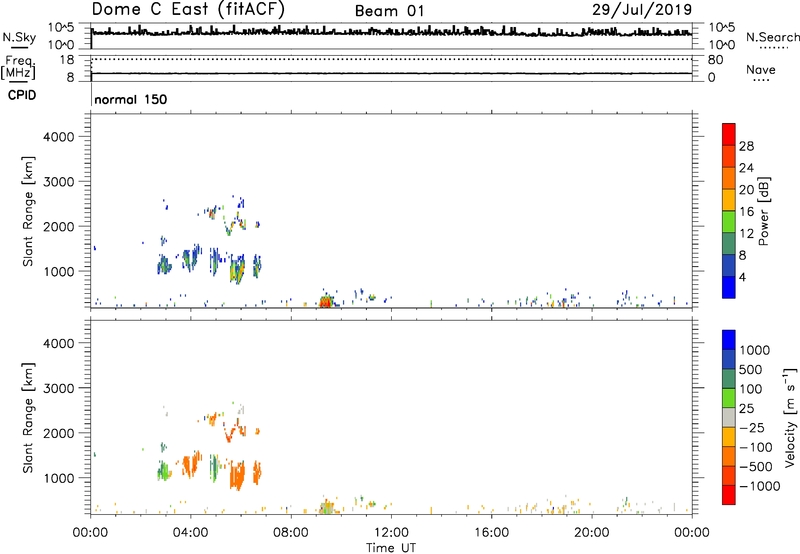Click the "08:00" time tick label
The width and height of the screenshot is (800, 554).
click(x=291, y=533)
